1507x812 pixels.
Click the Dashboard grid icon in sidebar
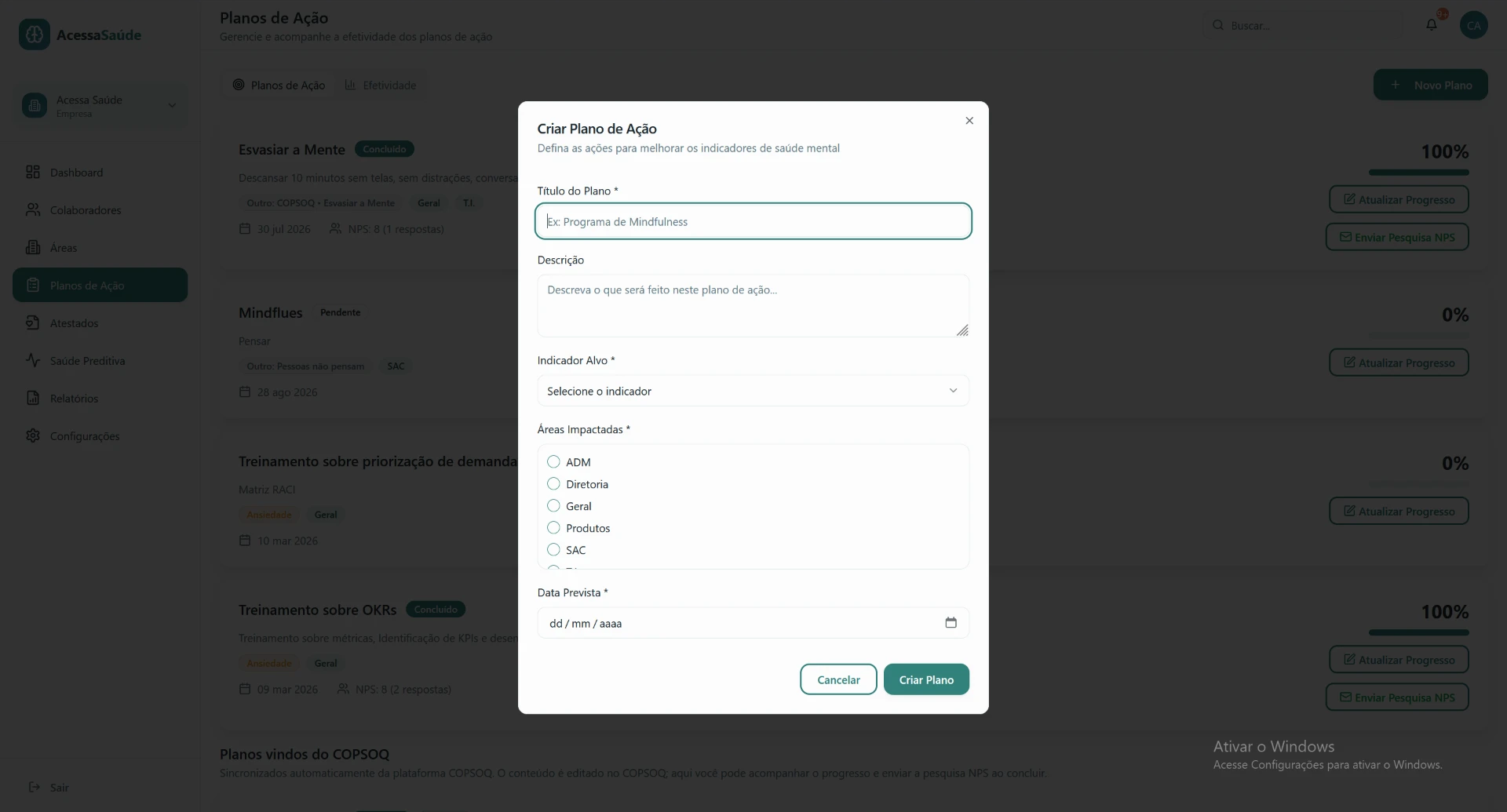tap(33, 172)
